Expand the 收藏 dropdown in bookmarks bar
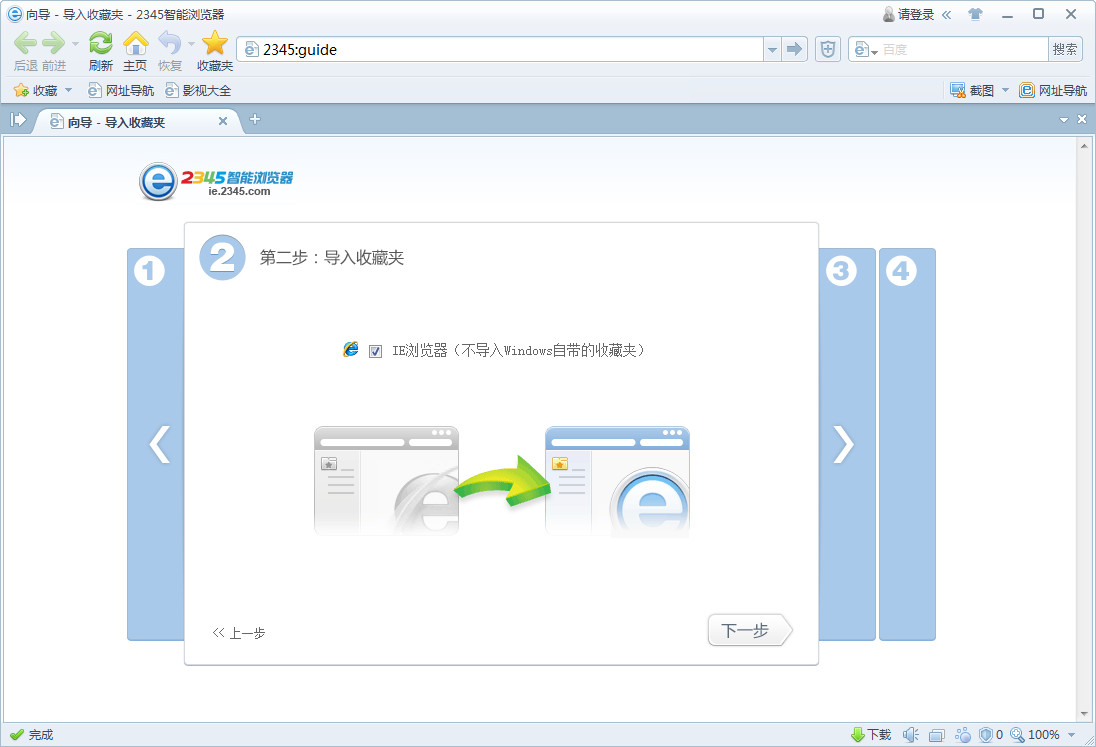The height and width of the screenshot is (747, 1096). click(x=68, y=90)
